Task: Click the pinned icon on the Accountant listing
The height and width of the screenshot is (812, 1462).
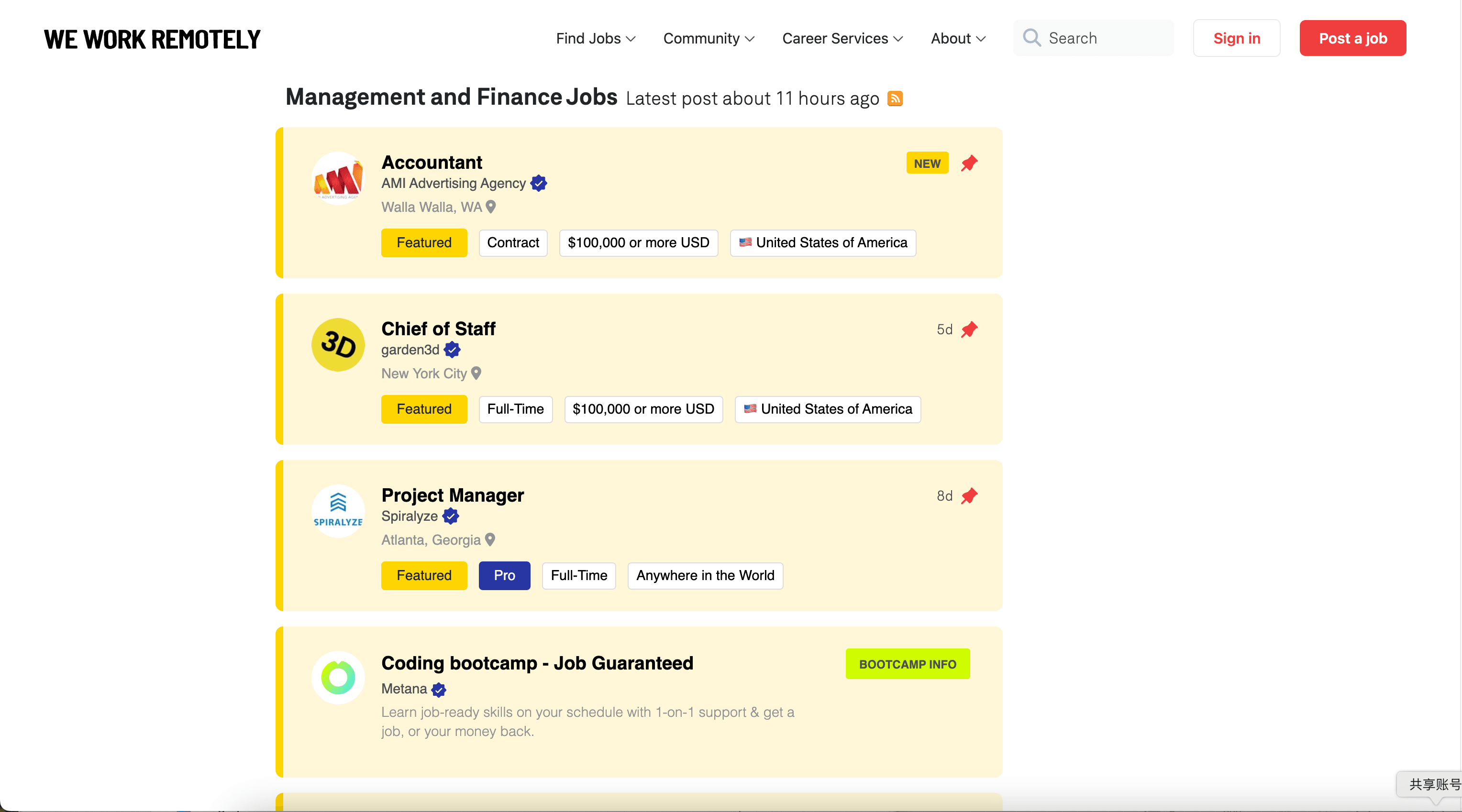Action: (x=969, y=164)
